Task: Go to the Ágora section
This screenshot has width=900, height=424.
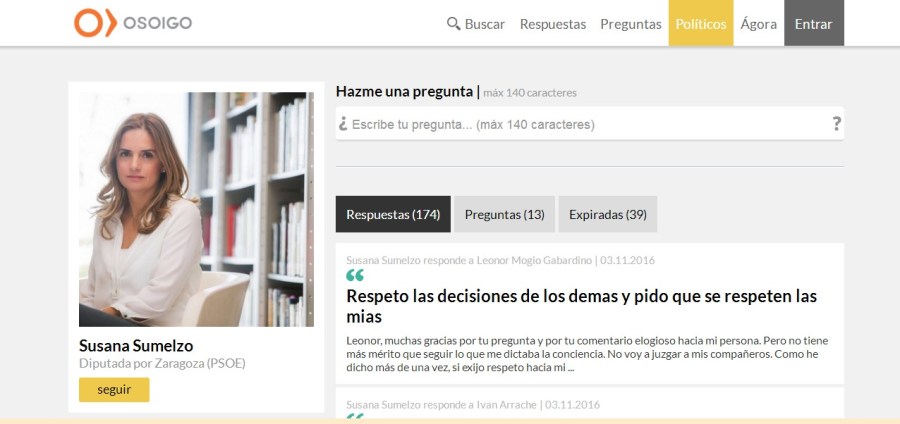Action: tap(758, 24)
